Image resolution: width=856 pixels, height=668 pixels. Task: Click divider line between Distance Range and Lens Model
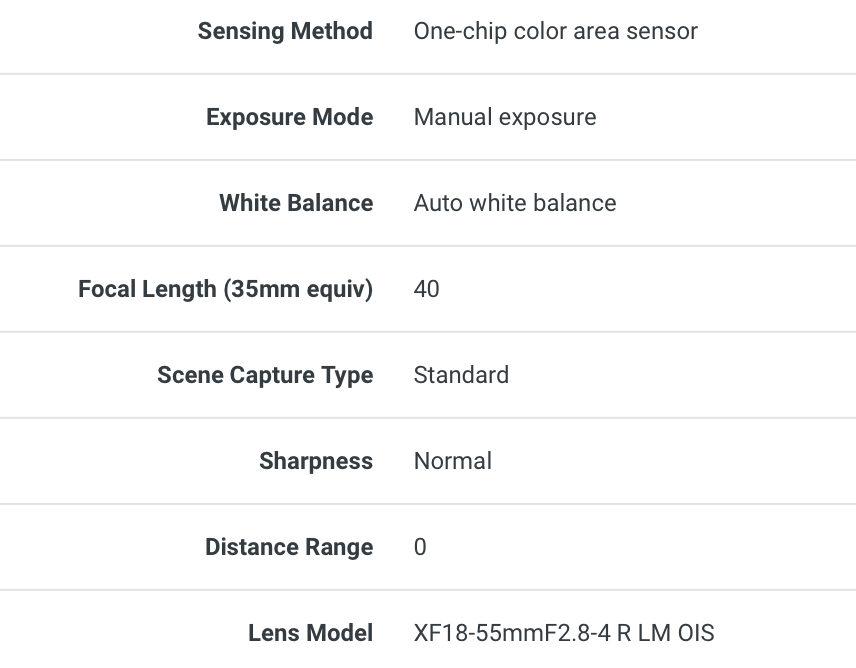click(x=428, y=590)
